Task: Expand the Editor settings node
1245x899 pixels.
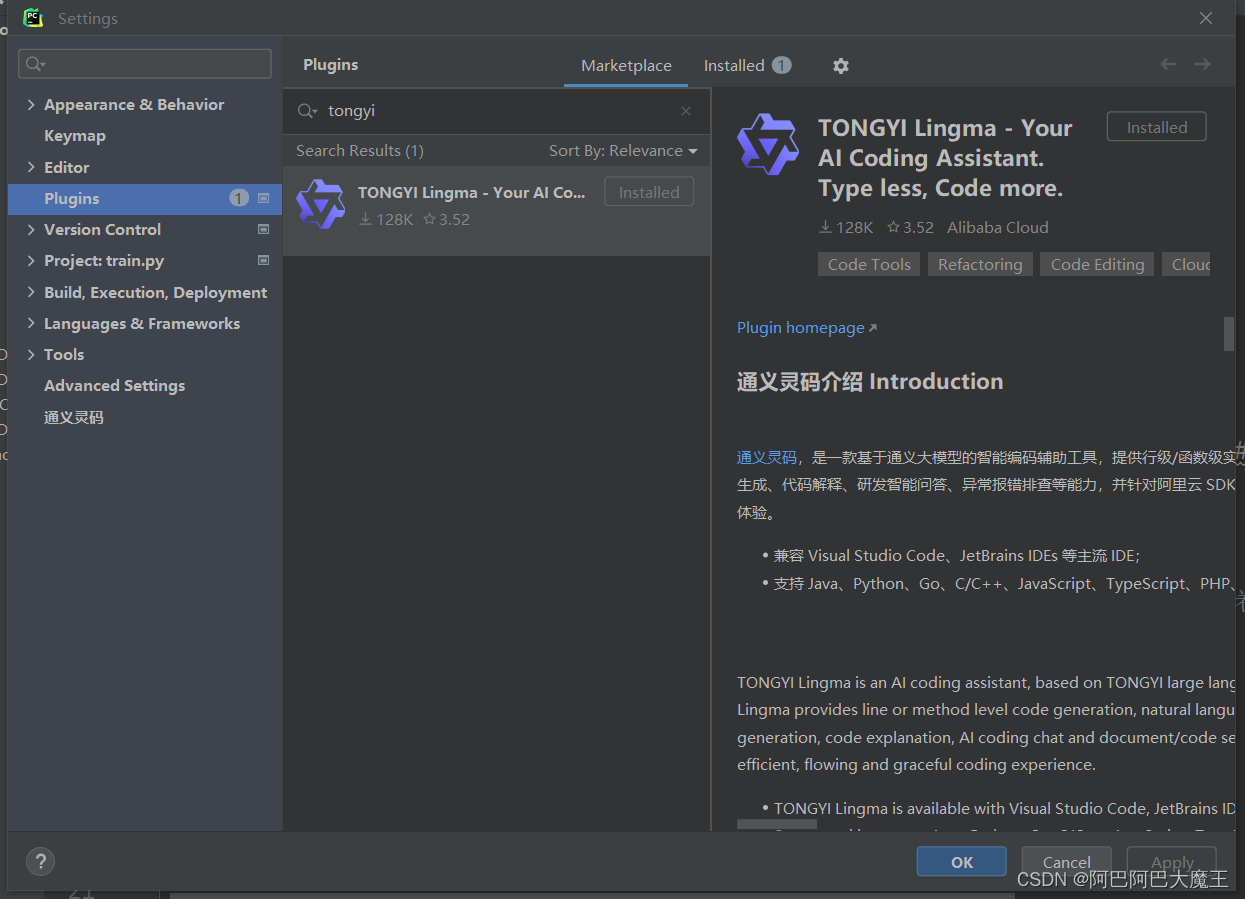Action: tap(31, 167)
